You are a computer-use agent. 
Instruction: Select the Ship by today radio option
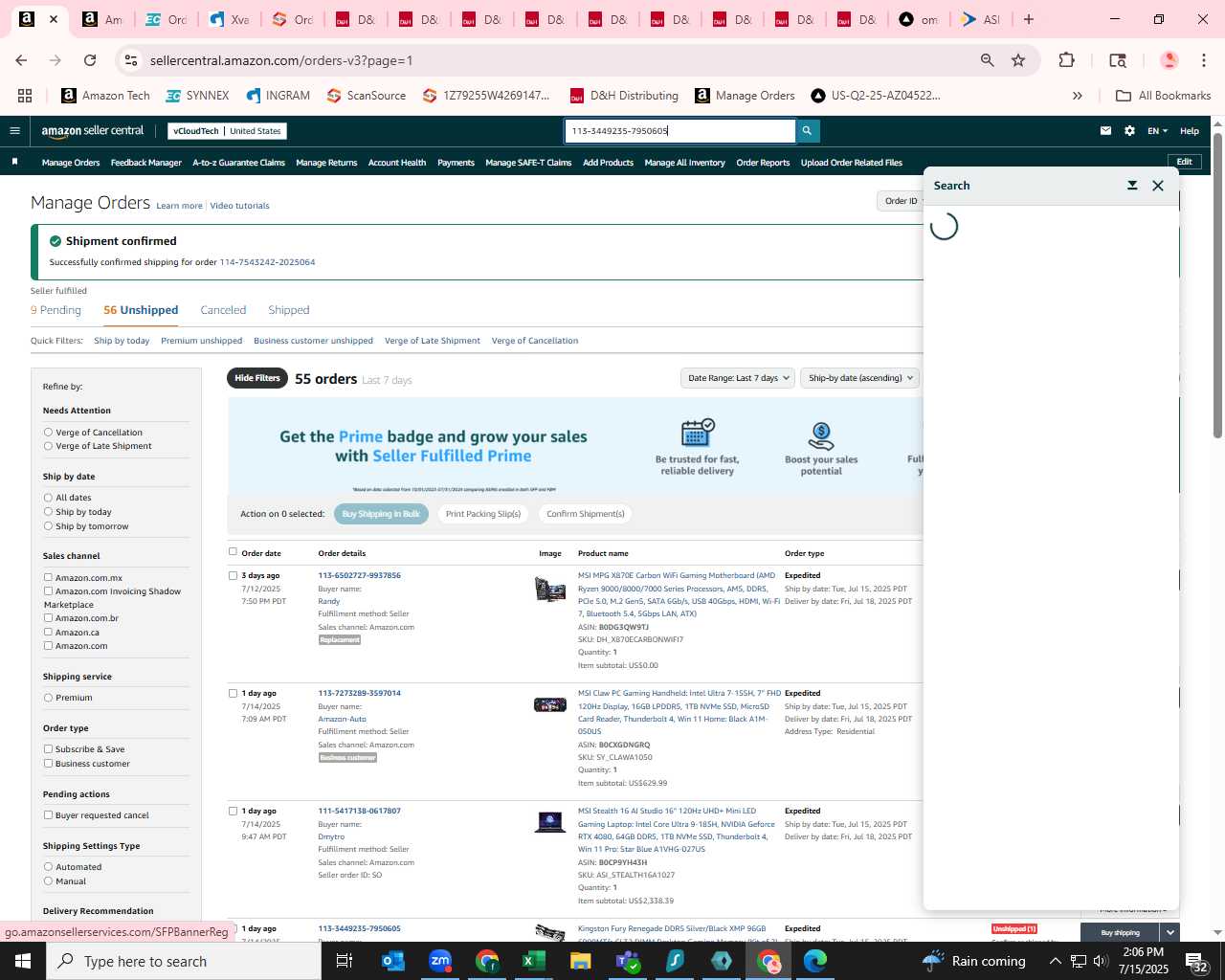[48, 512]
